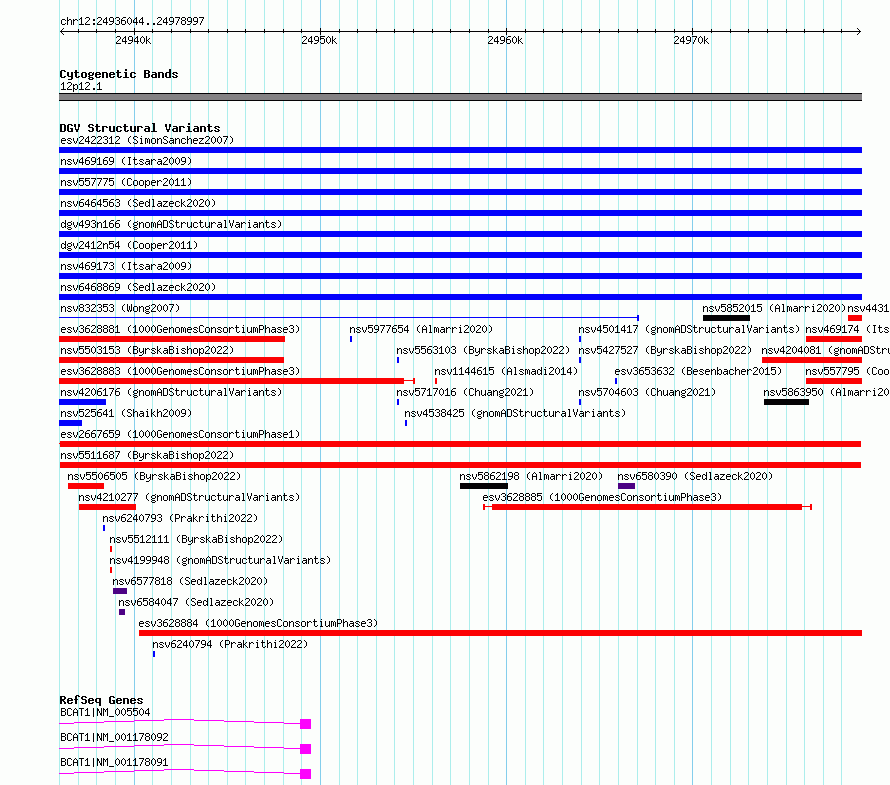Open nsv4501417 (gnomADStructuralVariants) label
Image resolution: width=890 pixels, height=785 pixels.
pos(689,329)
